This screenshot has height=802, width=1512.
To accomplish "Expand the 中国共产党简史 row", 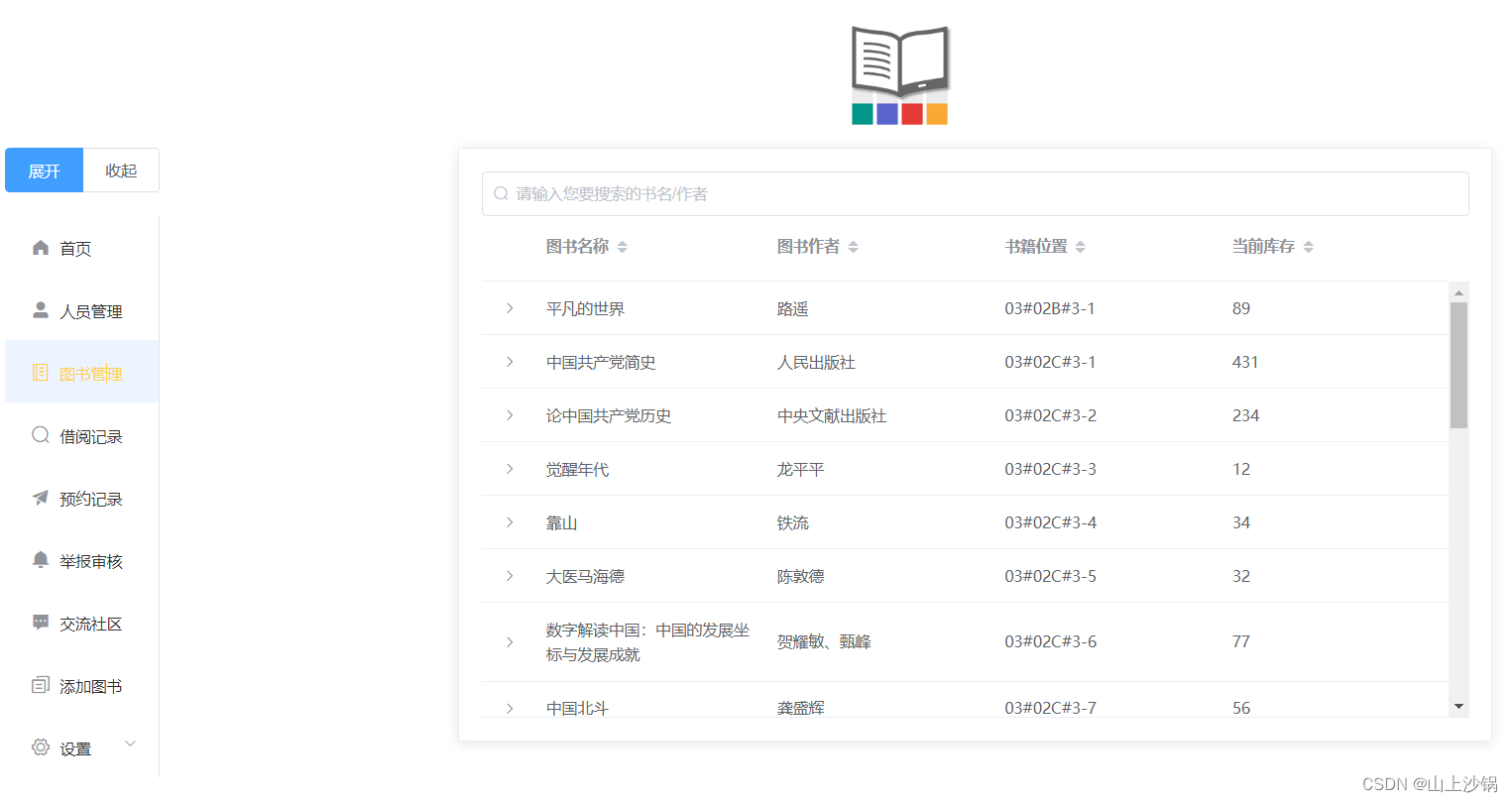I will tap(510, 362).
